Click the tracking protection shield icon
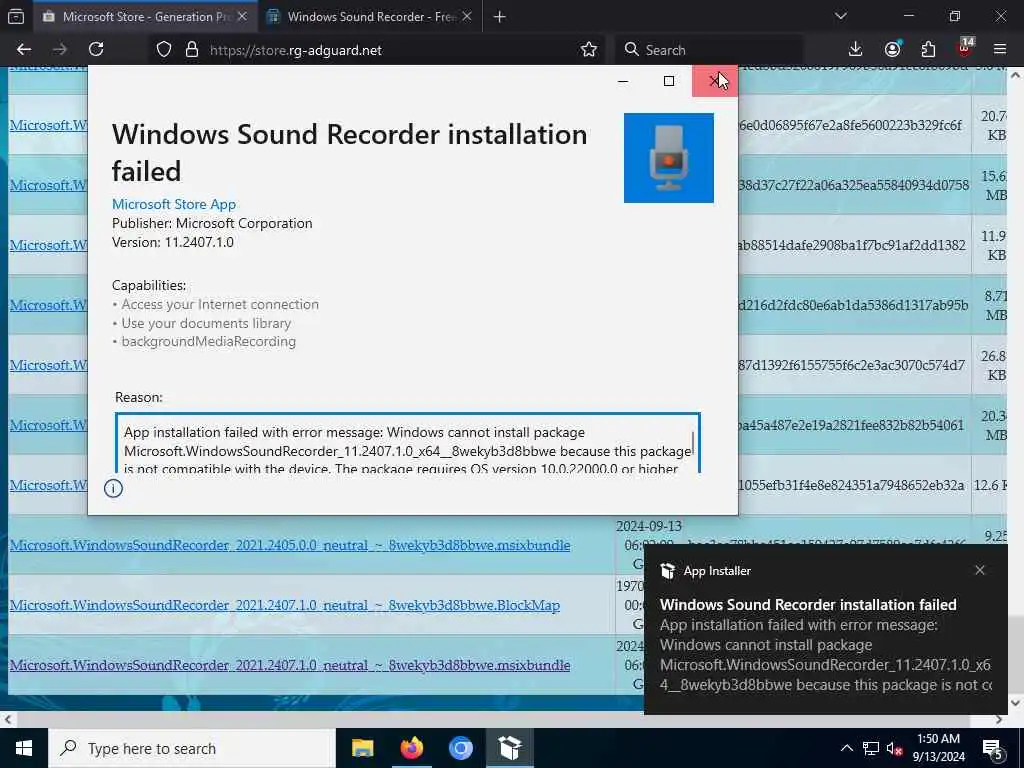This screenshot has width=1024, height=768. tap(164, 50)
